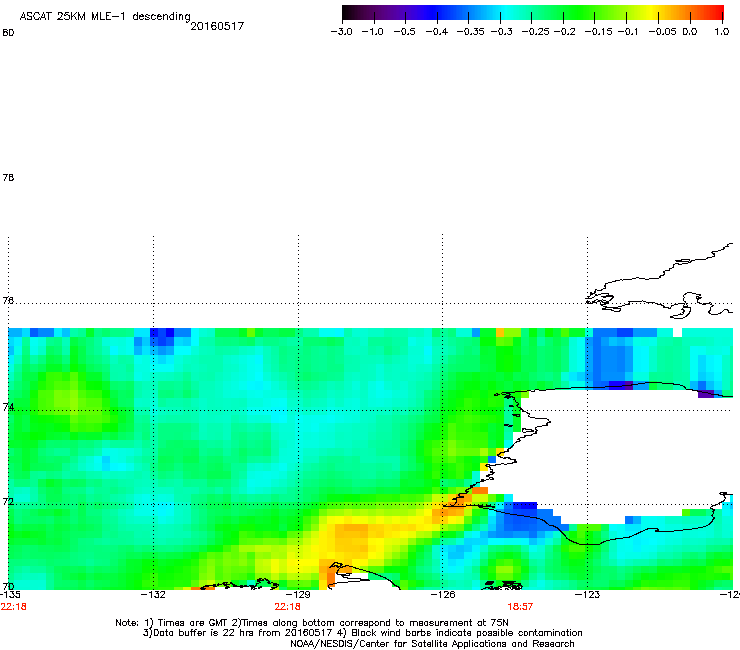Click the "80" latitude label
Image resolution: width=740 pixels, height=650 pixels.
[8, 33]
